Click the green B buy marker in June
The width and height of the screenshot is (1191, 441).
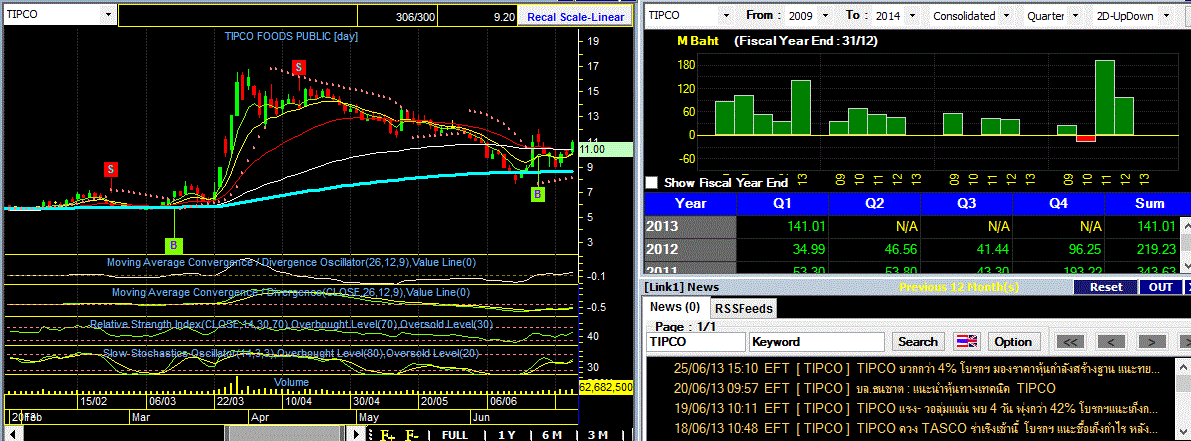538,194
